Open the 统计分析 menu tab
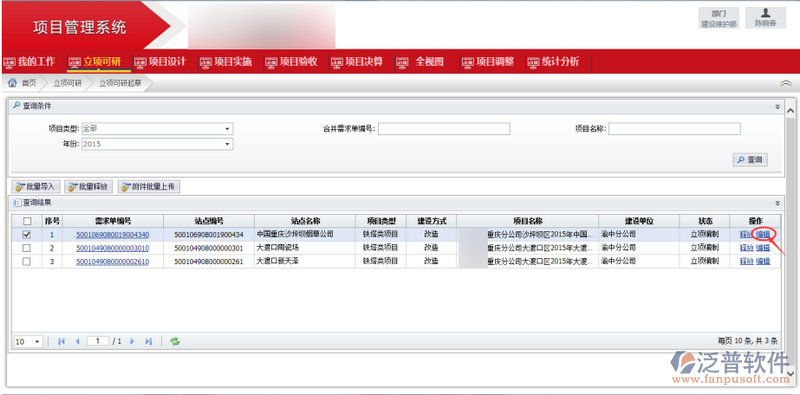The image size is (800, 395). tap(554, 62)
